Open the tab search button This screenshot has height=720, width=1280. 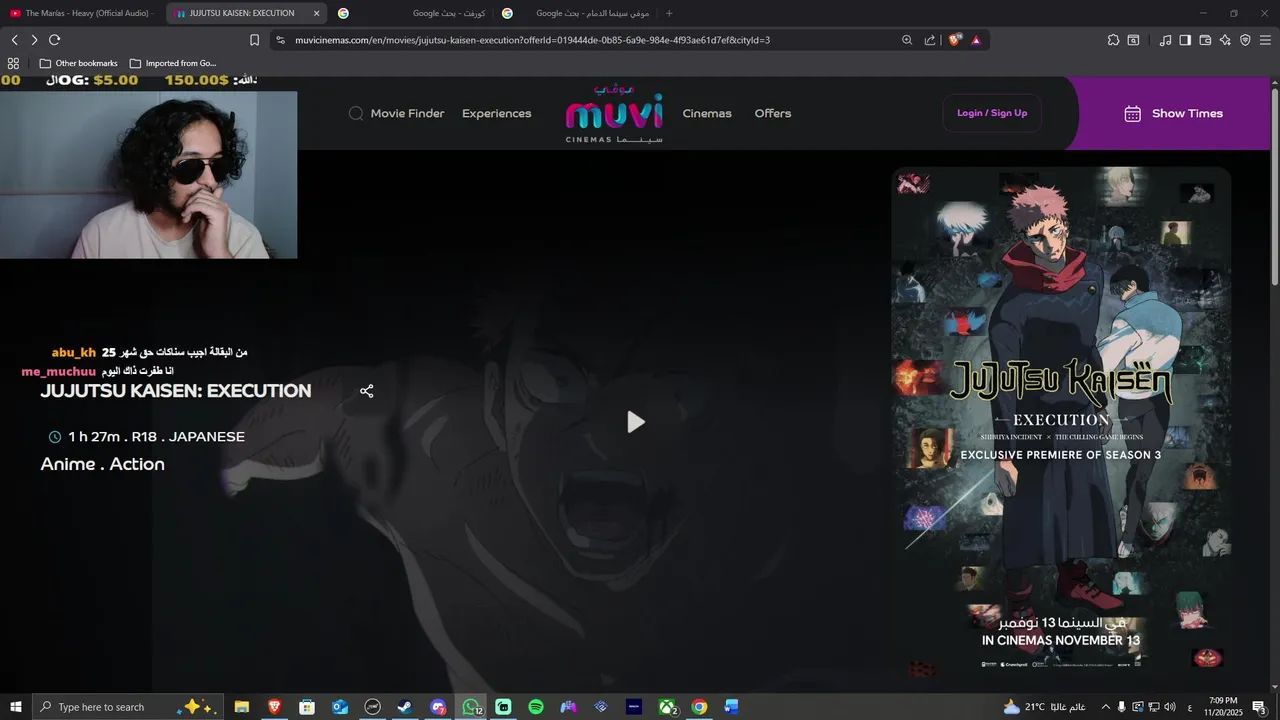(x=1133, y=40)
